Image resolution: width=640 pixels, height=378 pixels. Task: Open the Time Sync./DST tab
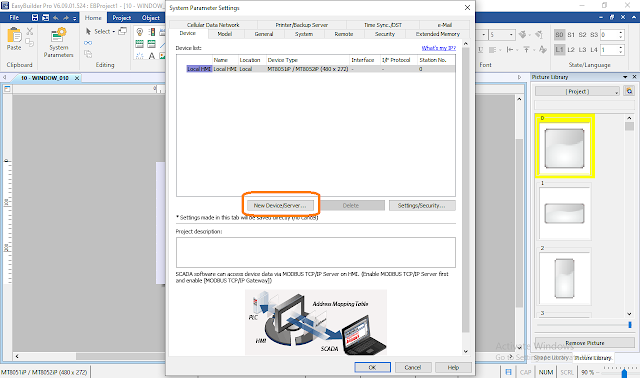click(383, 25)
